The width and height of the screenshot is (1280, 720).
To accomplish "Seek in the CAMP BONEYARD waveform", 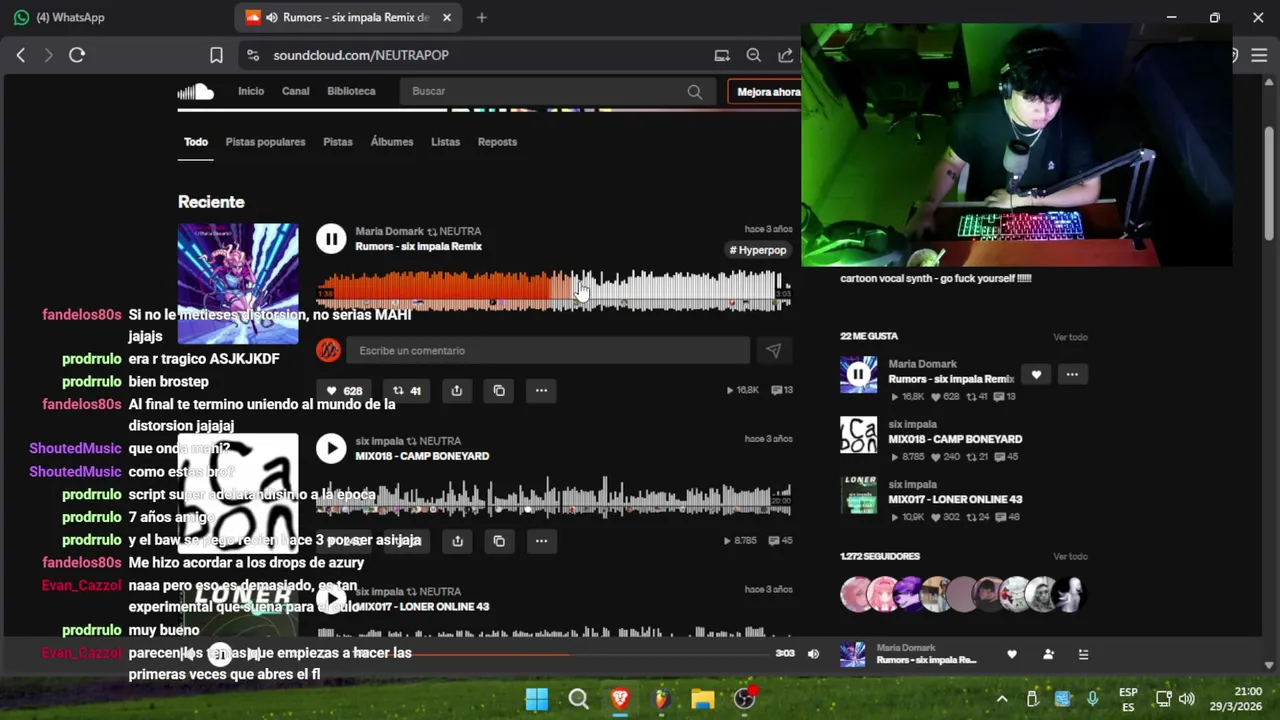I will (554, 497).
